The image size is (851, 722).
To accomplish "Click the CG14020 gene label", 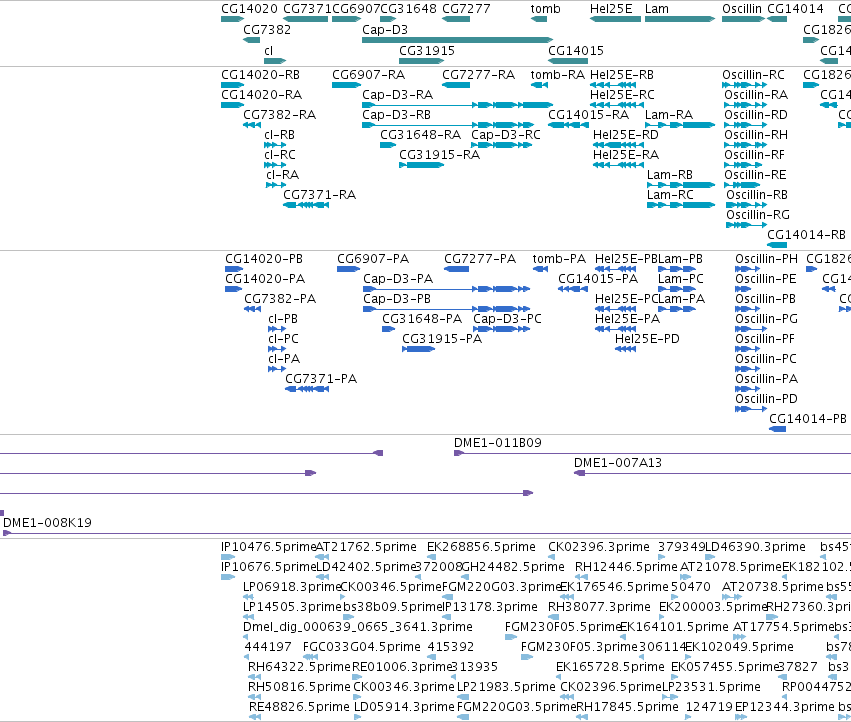I will click(249, 9).
